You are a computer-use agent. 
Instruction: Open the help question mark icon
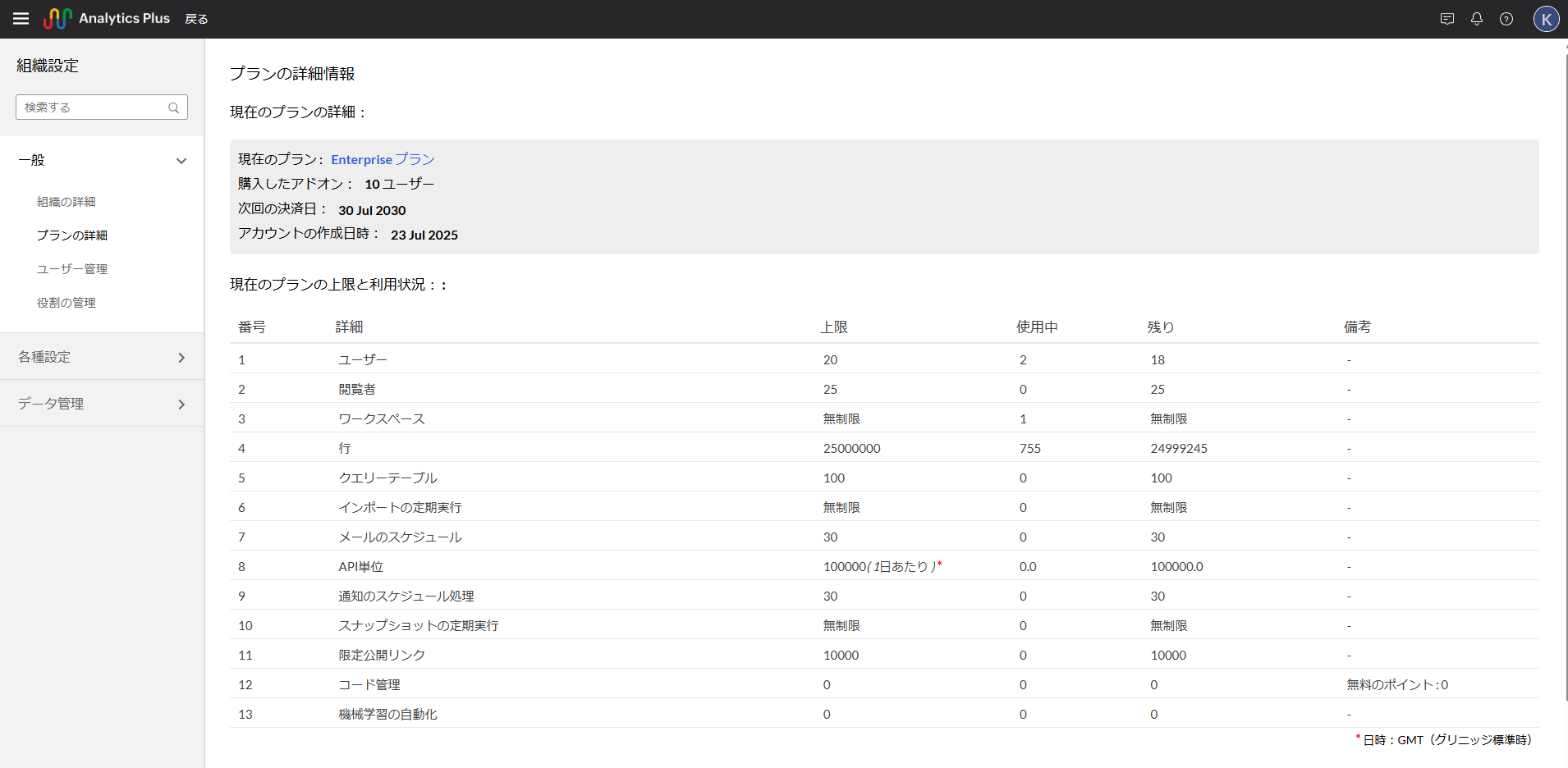[1506, 19]
